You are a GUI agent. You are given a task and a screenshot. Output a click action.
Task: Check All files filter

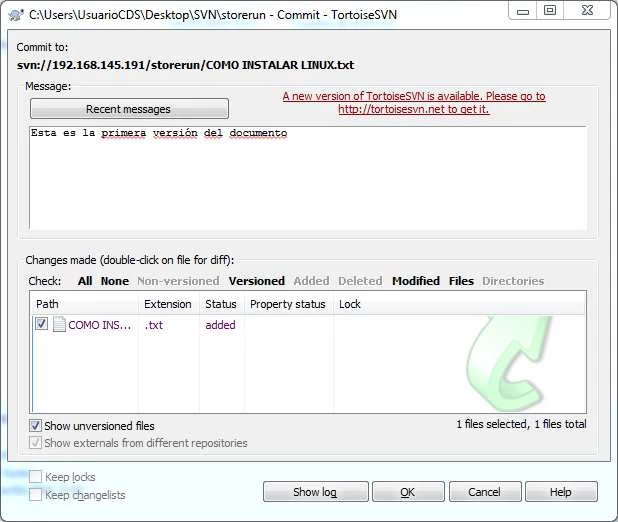(x=85, y=281)
